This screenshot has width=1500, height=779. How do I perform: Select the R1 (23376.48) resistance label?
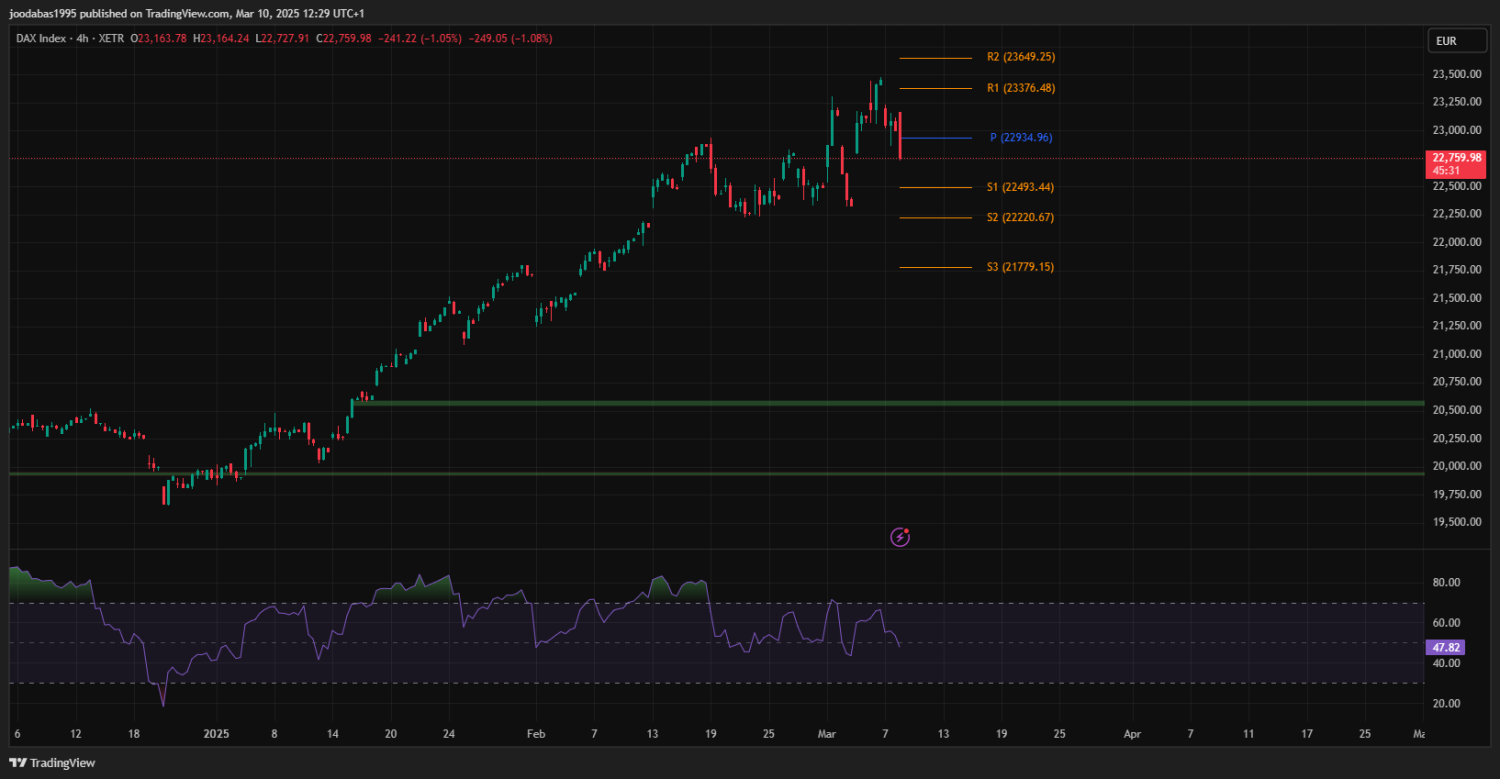(1020, 88)
